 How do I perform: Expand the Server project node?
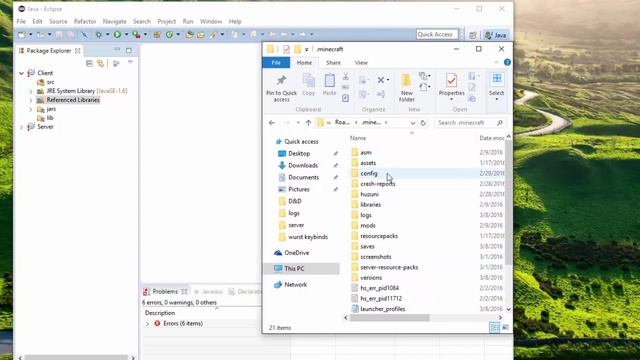point(22,127)
